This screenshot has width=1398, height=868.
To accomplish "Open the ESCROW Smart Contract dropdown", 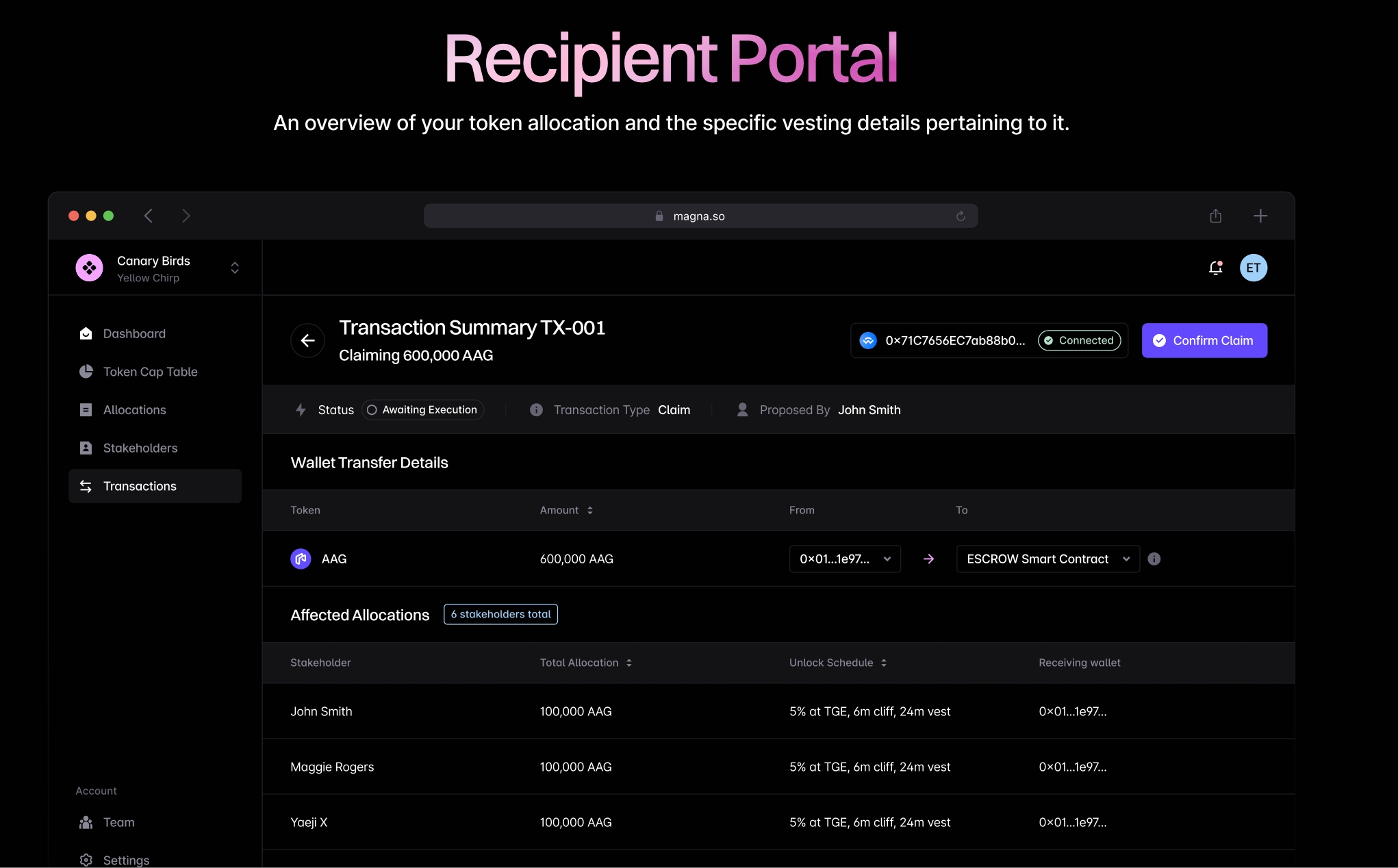I will (1047, 559).
